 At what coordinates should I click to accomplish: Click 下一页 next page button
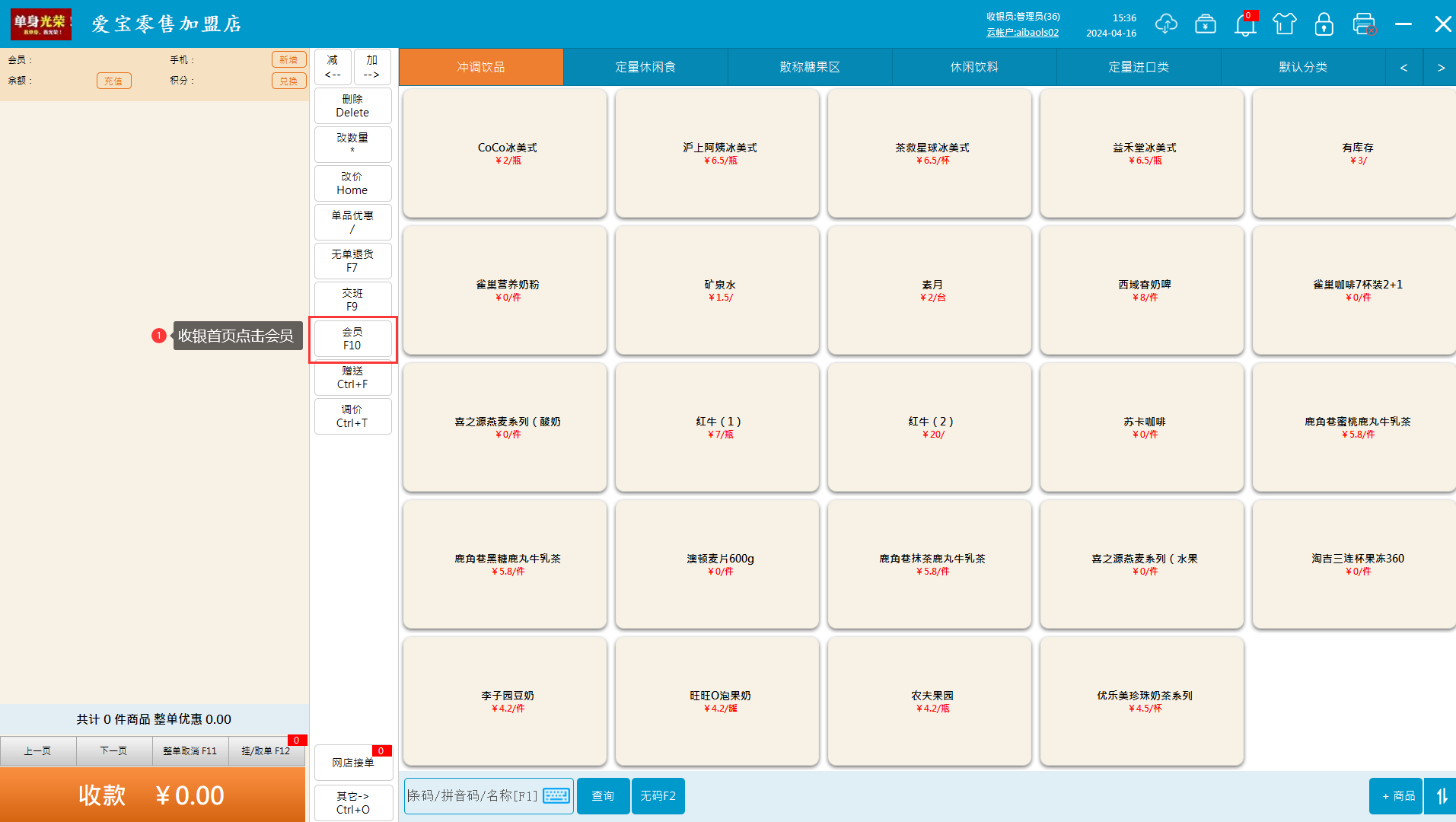(x=114, y=751)
